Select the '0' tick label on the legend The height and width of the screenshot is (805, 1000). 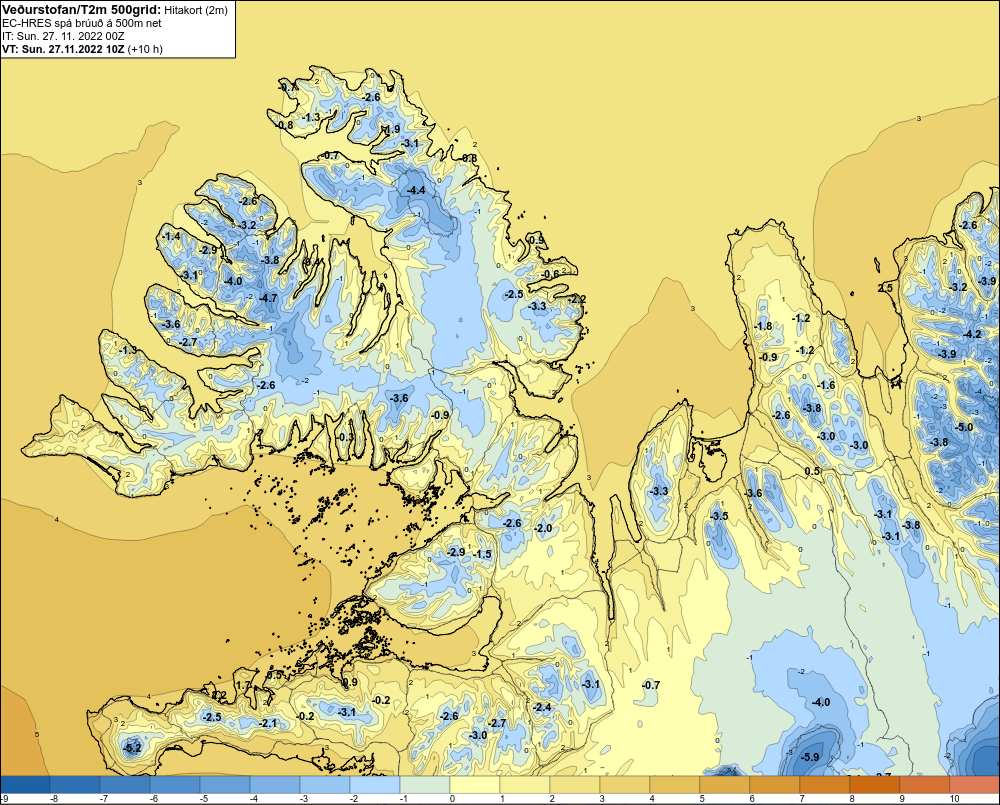click(452, 799)
